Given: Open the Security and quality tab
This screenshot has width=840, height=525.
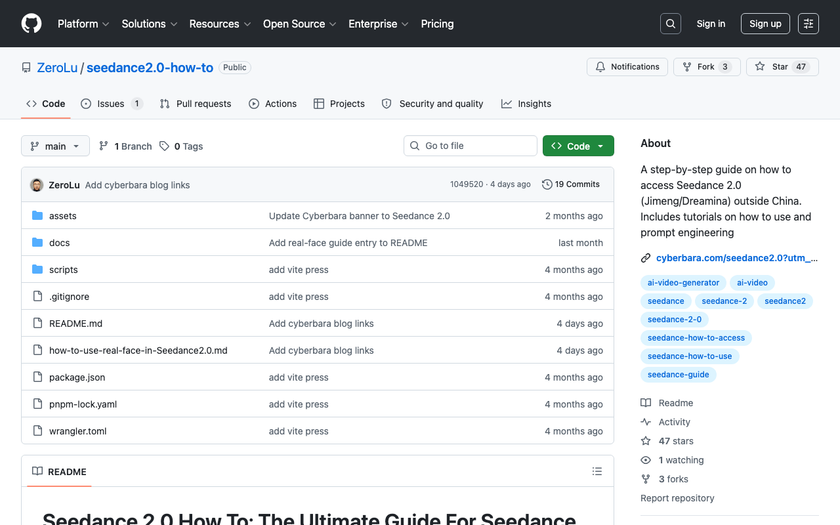Looking at the screenshot, I should pos(432,104).
